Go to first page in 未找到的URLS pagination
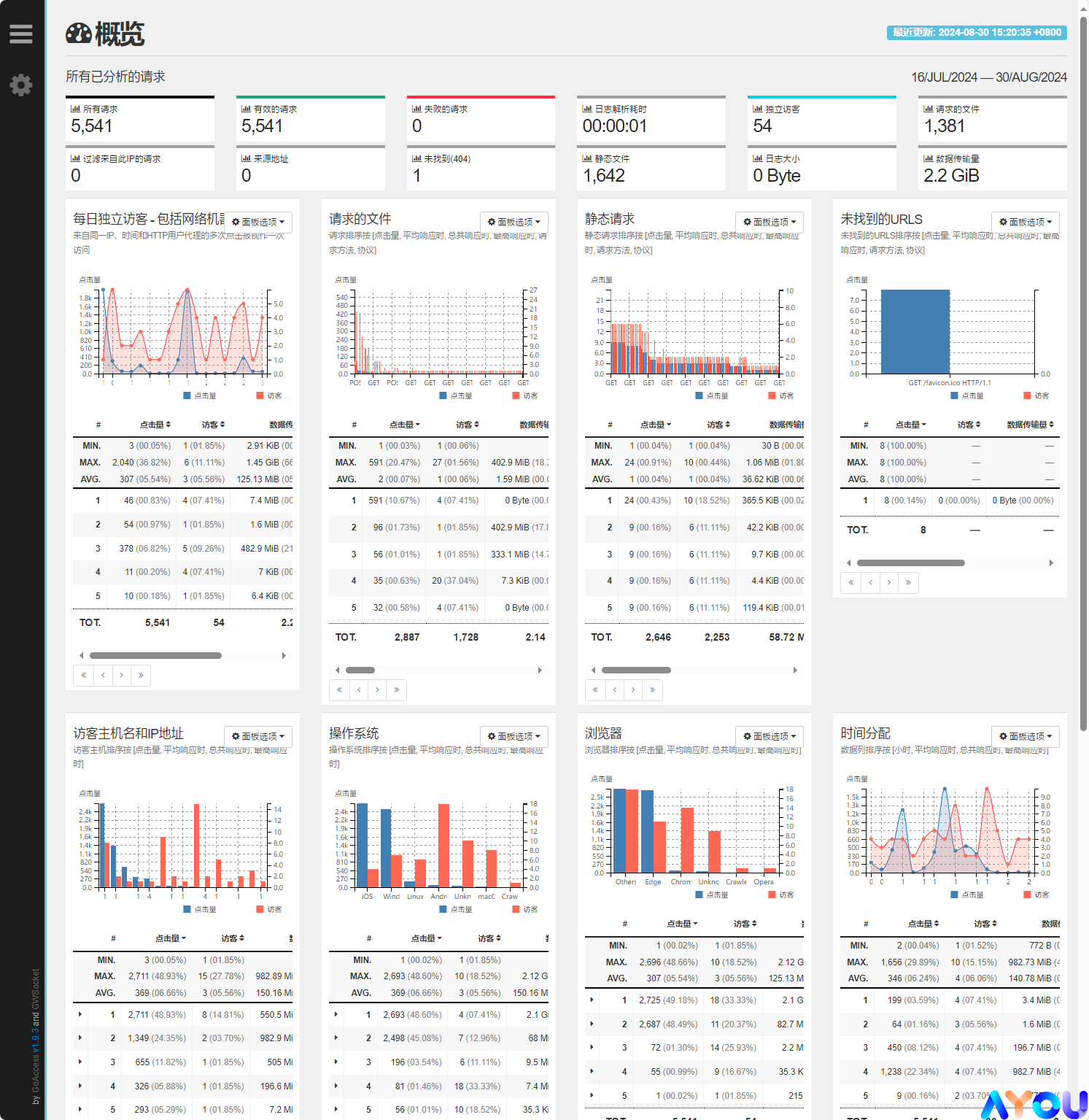This screenshot has width=1089, height=1120. click(x=850, y=582)
